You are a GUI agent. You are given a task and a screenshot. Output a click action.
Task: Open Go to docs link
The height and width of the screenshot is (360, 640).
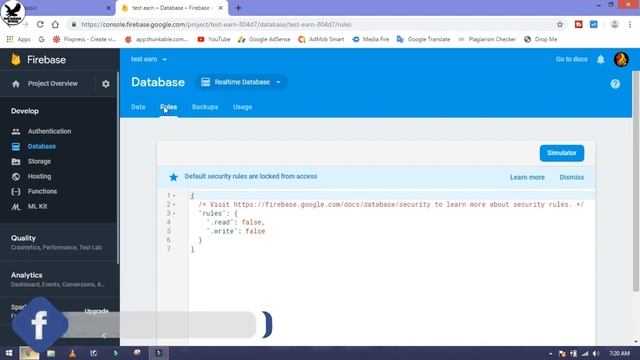[571, 59]
